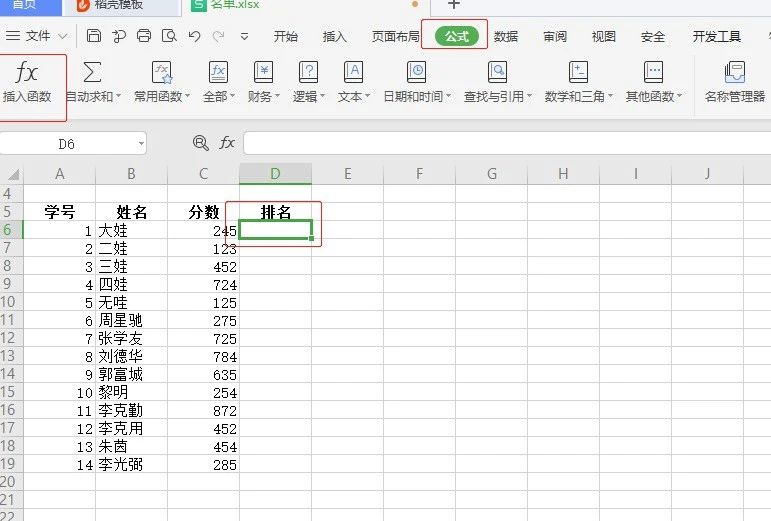Click the fx icon beside formula bar
This screenshot has height=521, width=771.
[x=227, y=143]
